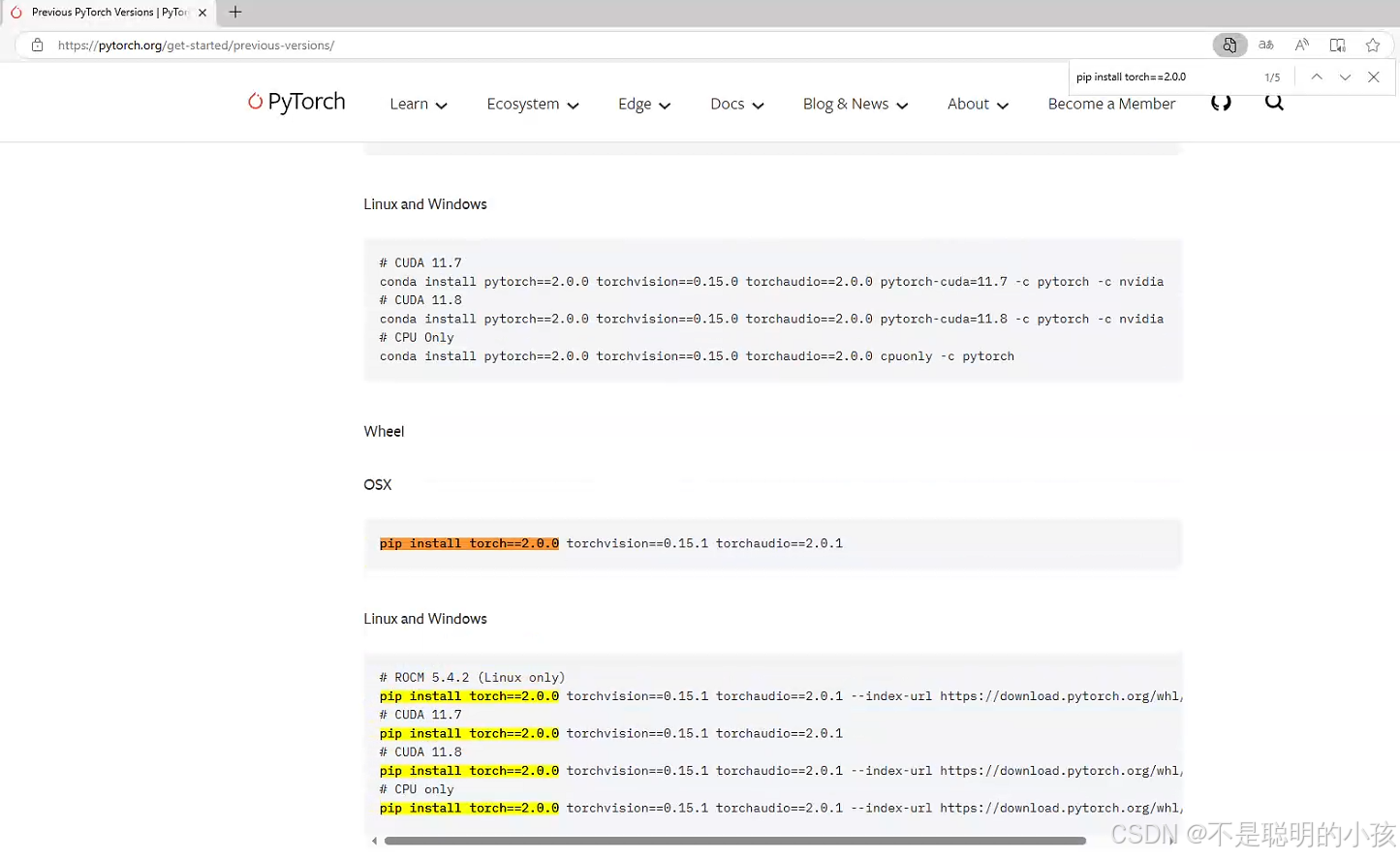
Task: Click scrollbar left arrow in code block
Action: point(374,841)
